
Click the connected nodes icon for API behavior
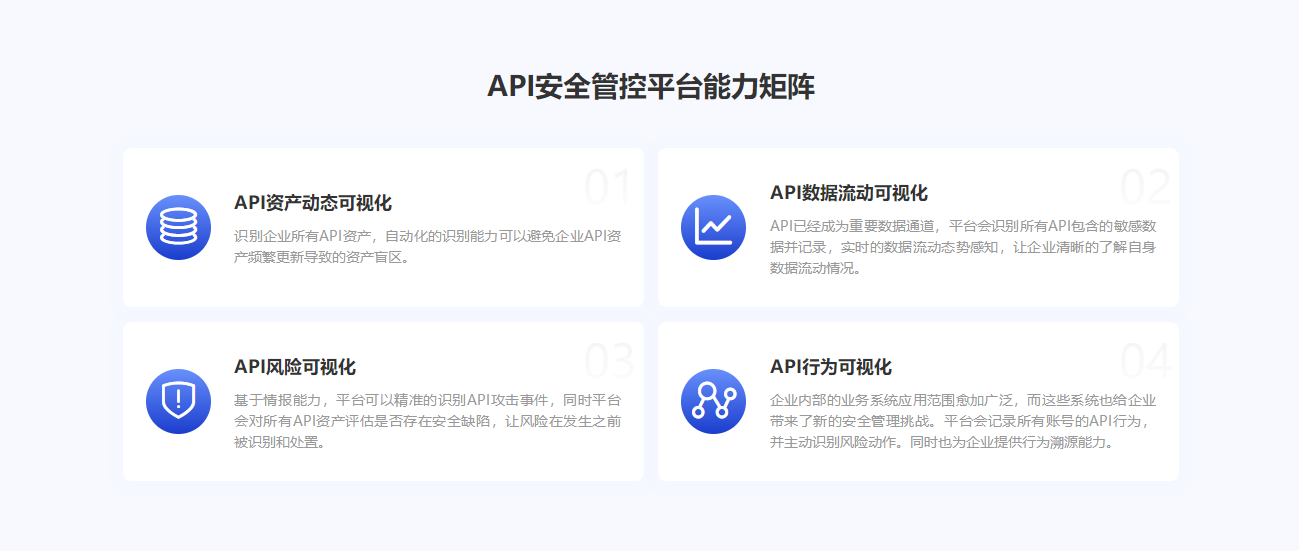point(713,401)
